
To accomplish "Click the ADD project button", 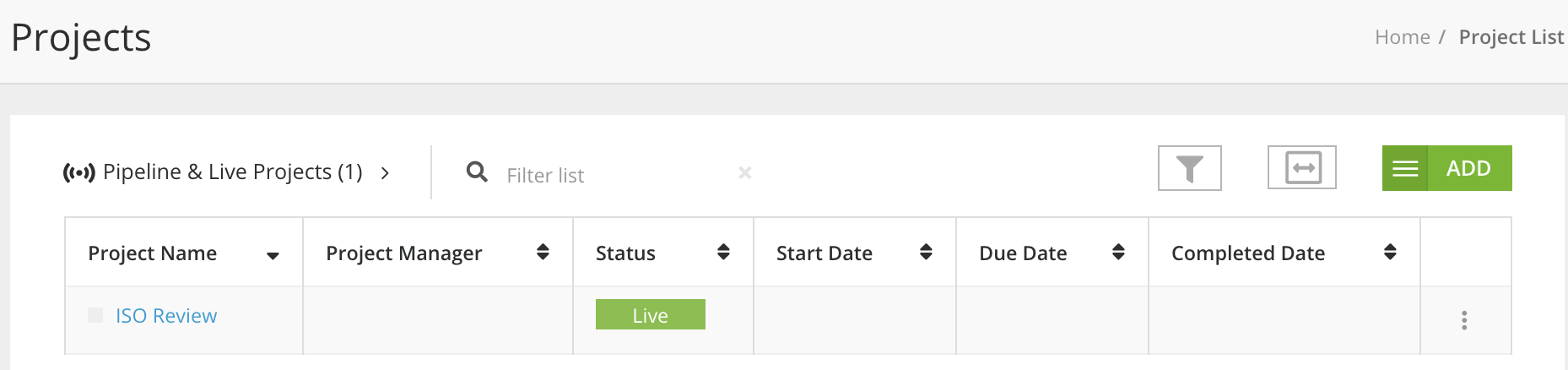I will (1468, 169).
